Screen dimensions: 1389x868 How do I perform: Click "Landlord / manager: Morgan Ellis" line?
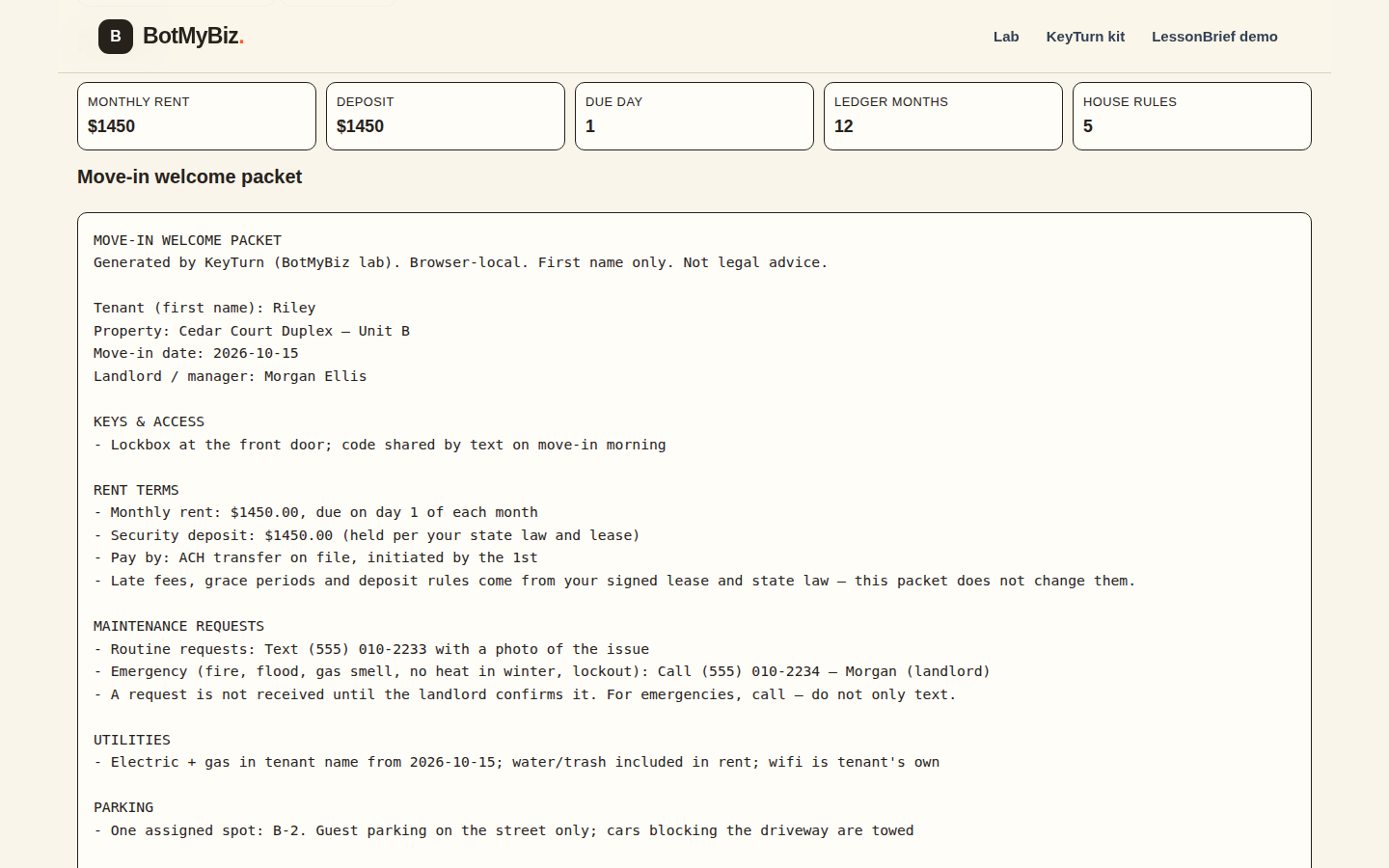(x=231, y=376)
